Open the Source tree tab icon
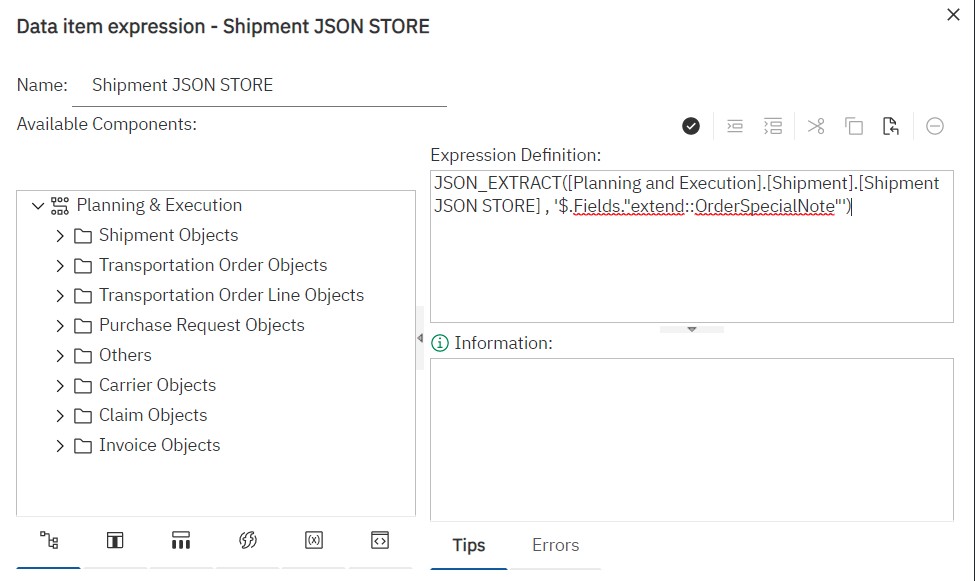Screen dimensions: 975x581 (x=49, y=541)
